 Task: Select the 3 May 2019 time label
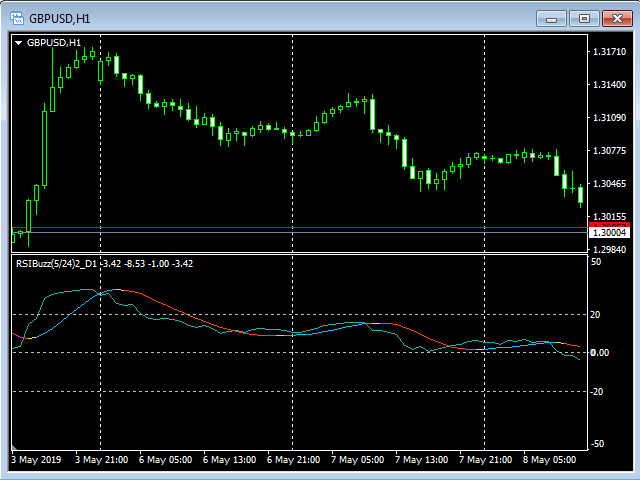(x=36, y=460)
